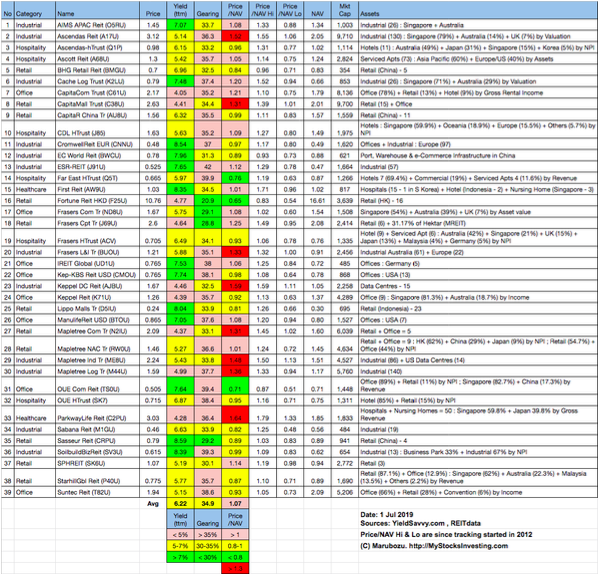Click the 'Mkt Cap' column header
601x574 pixels.
click(x=345, y=10)
